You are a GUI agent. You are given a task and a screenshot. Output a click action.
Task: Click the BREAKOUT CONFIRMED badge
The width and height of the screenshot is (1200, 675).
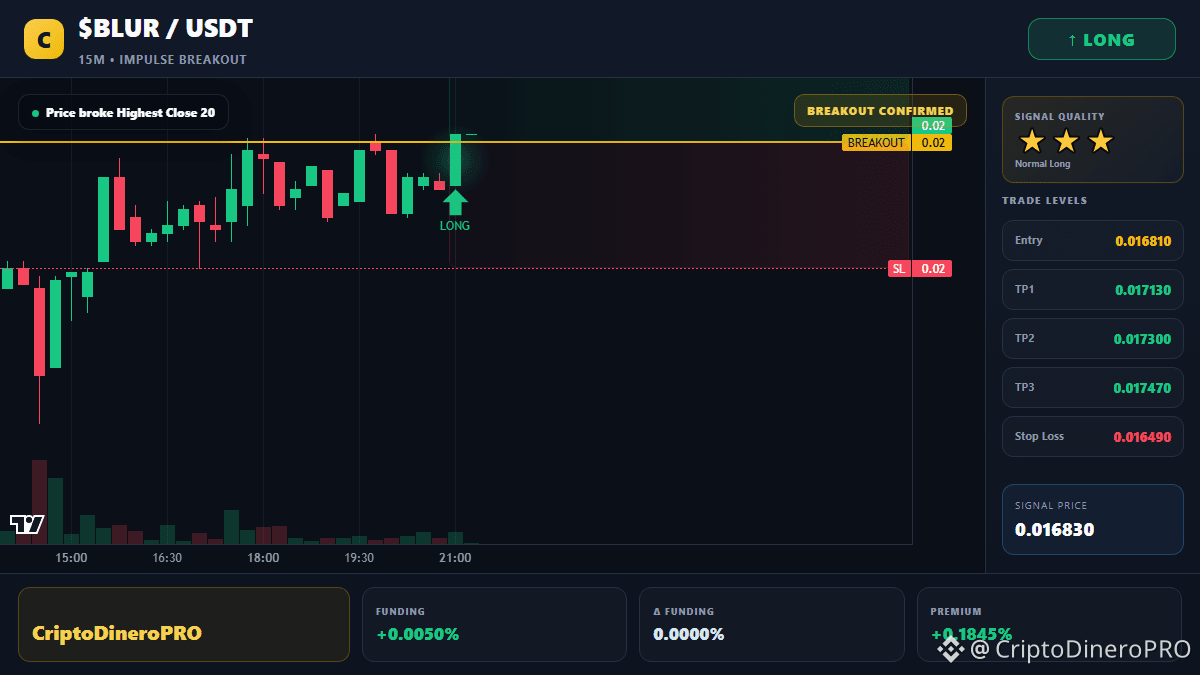880,111
